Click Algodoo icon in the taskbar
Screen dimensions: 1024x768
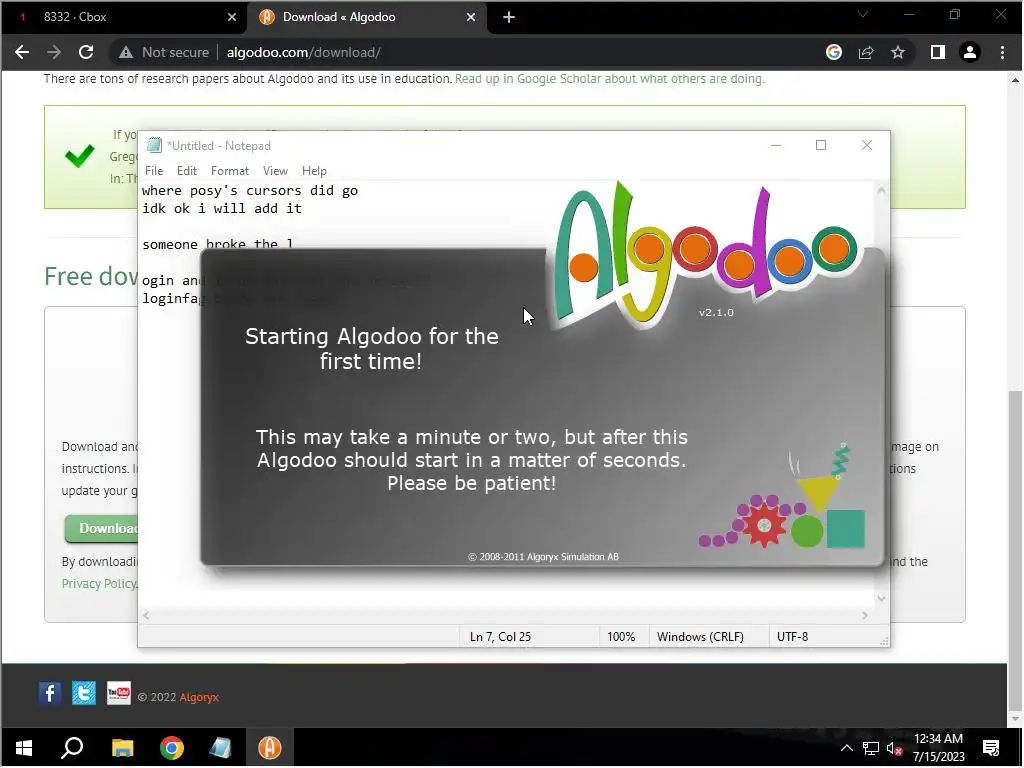pyautogui.click(x=270, y=748)
